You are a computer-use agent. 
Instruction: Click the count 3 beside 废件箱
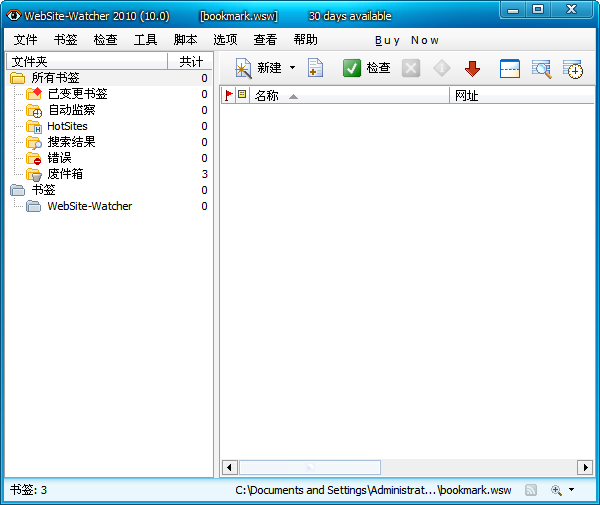pyautogui.click(x=205, y=174)
